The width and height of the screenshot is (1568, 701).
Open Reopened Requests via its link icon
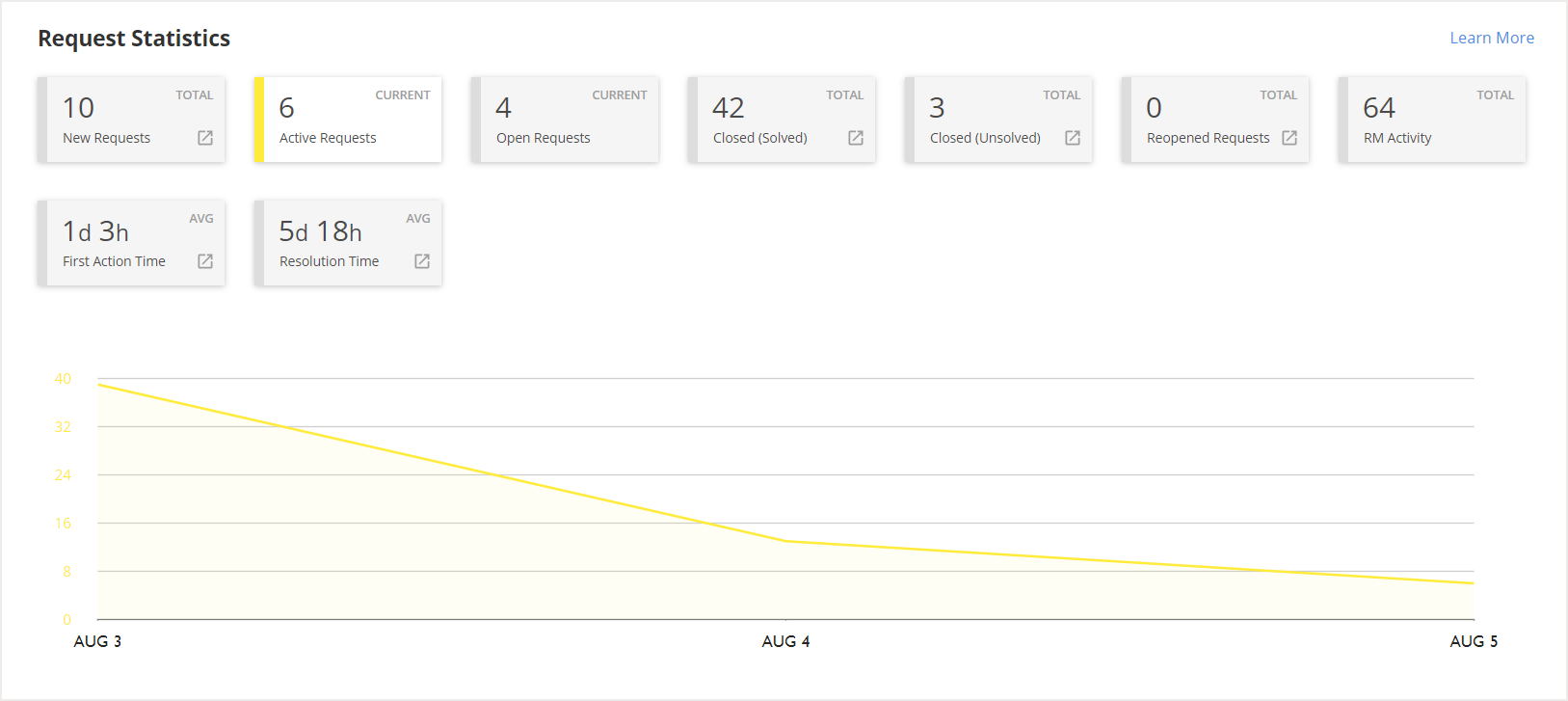(1289, 138)
